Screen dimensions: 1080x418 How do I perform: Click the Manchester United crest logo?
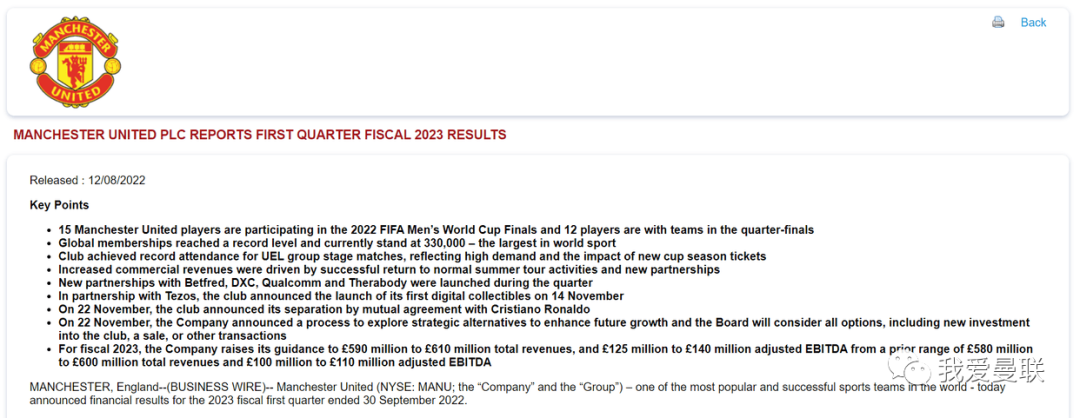(76, 58)
